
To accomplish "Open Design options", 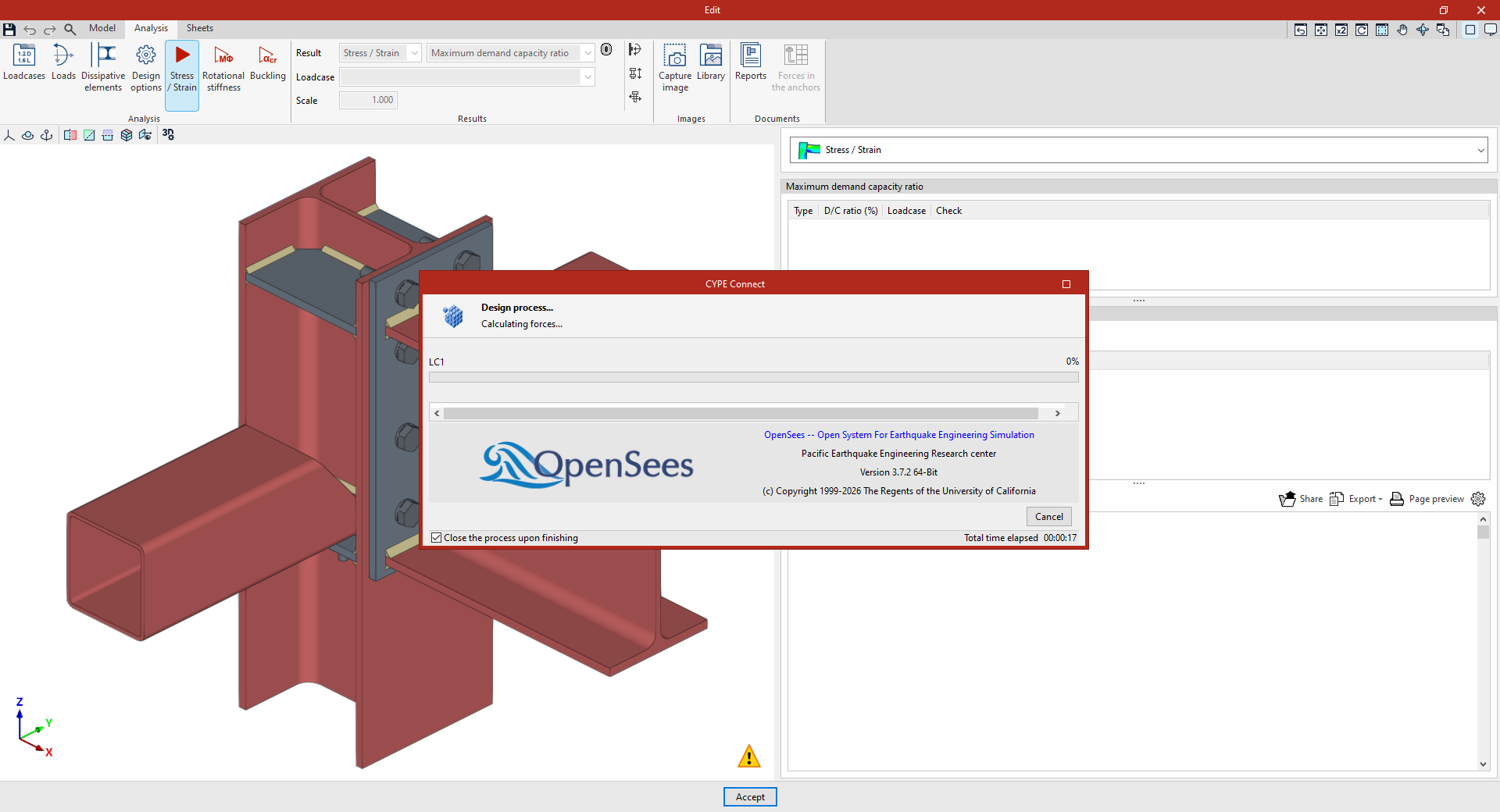I will coord(146,68).
